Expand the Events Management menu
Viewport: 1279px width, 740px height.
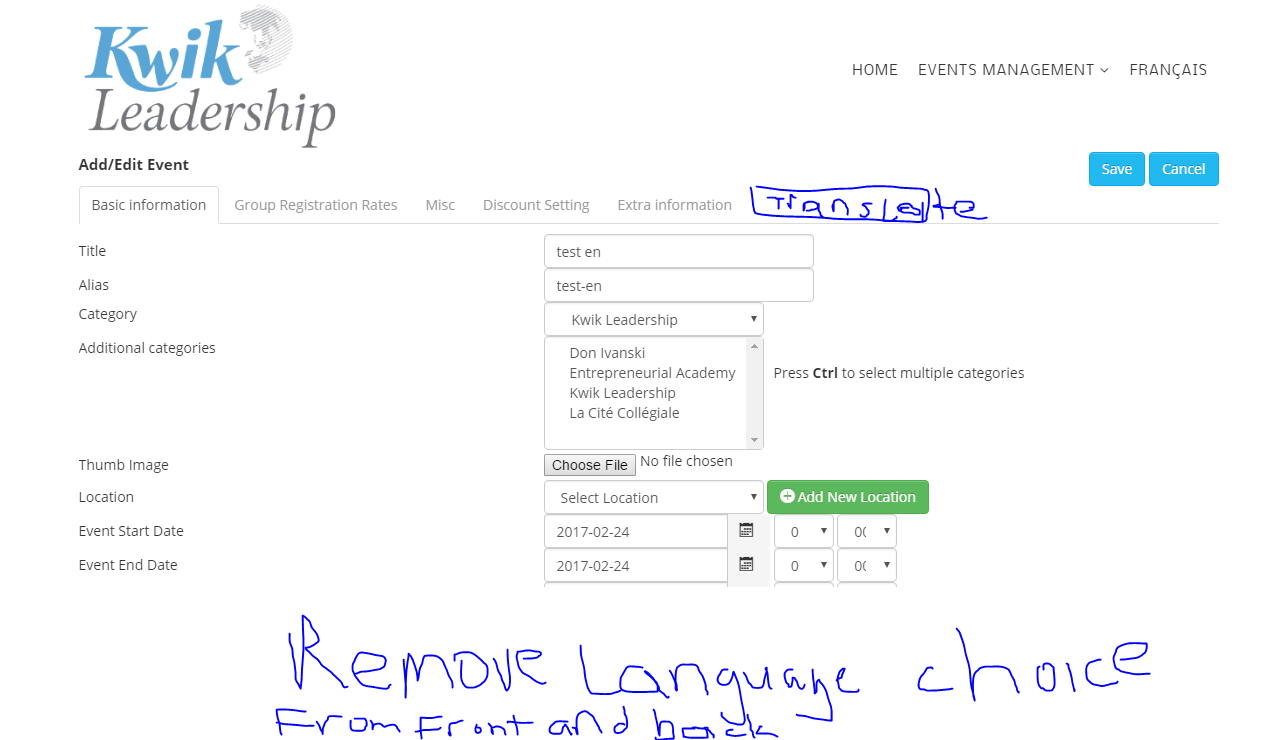click(x=1013, y=70)
